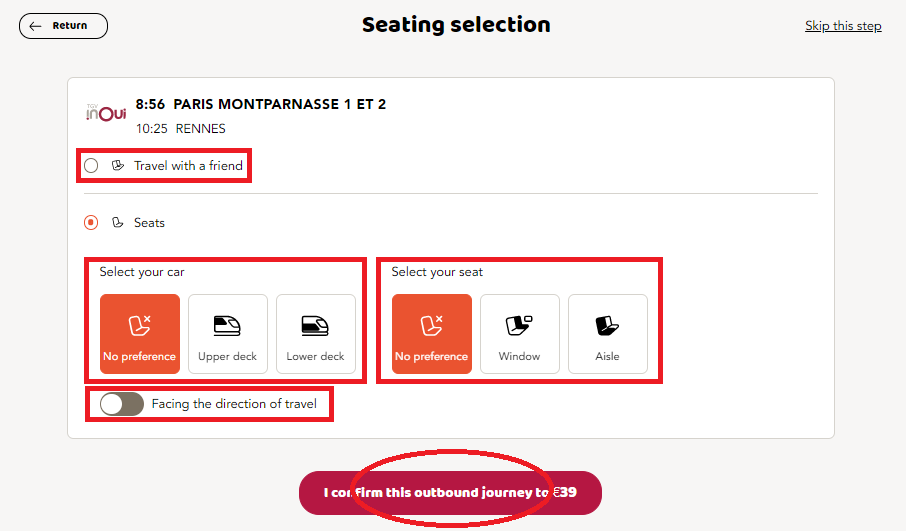This screenshot has height=531, width=906.
Task: Choose the Lower deck car option
Action: click(x=315, y=334)
